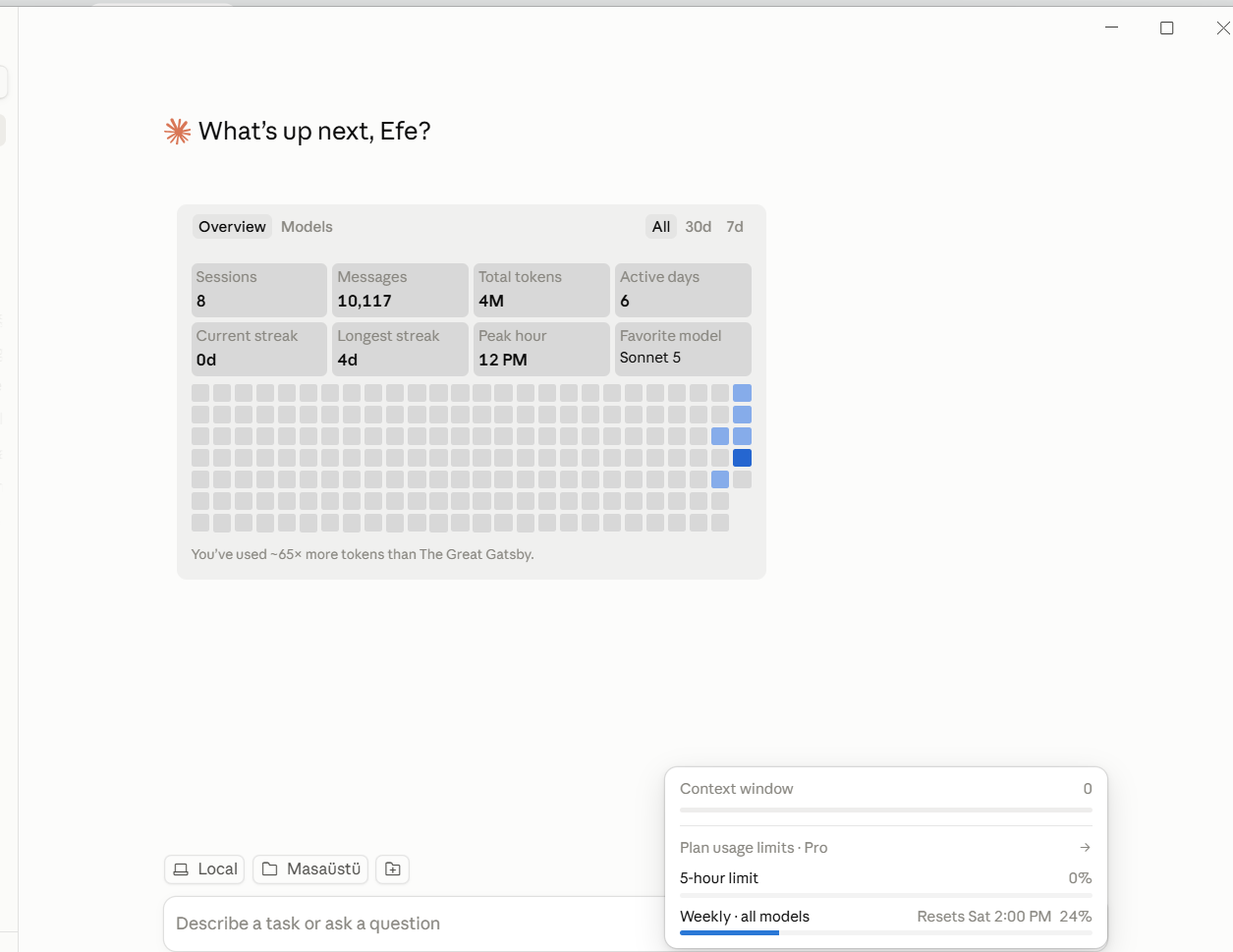The height and width of the screenshot is (952, 1233).
Task: Click the Peak hour 12 PM card
Action: 541,349
